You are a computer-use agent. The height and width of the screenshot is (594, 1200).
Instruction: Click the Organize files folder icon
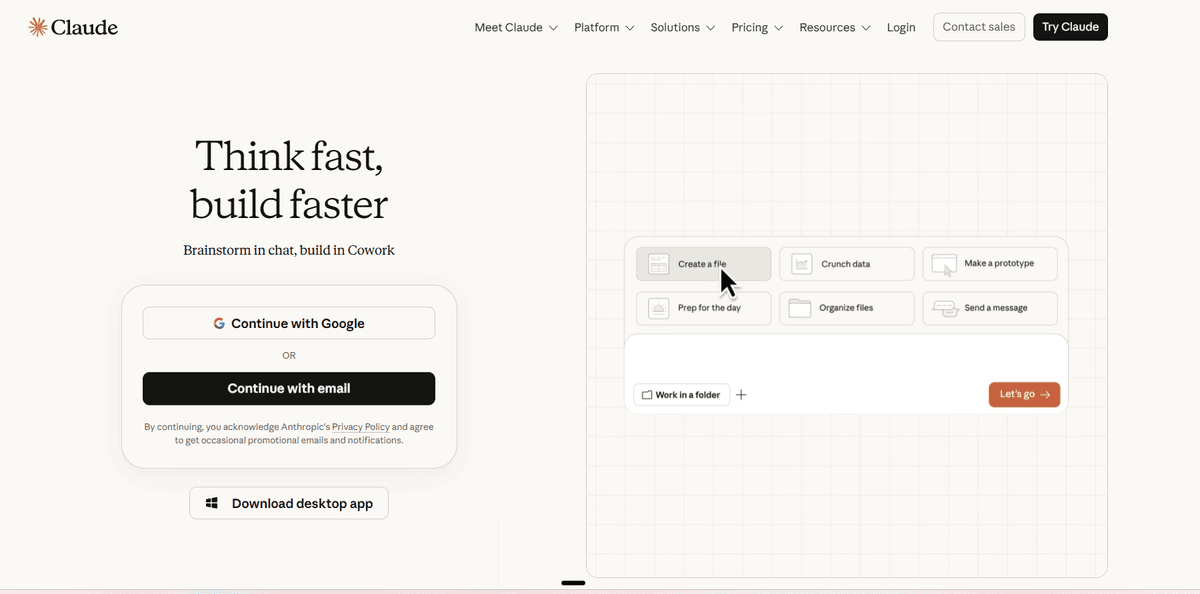(800, 308)
